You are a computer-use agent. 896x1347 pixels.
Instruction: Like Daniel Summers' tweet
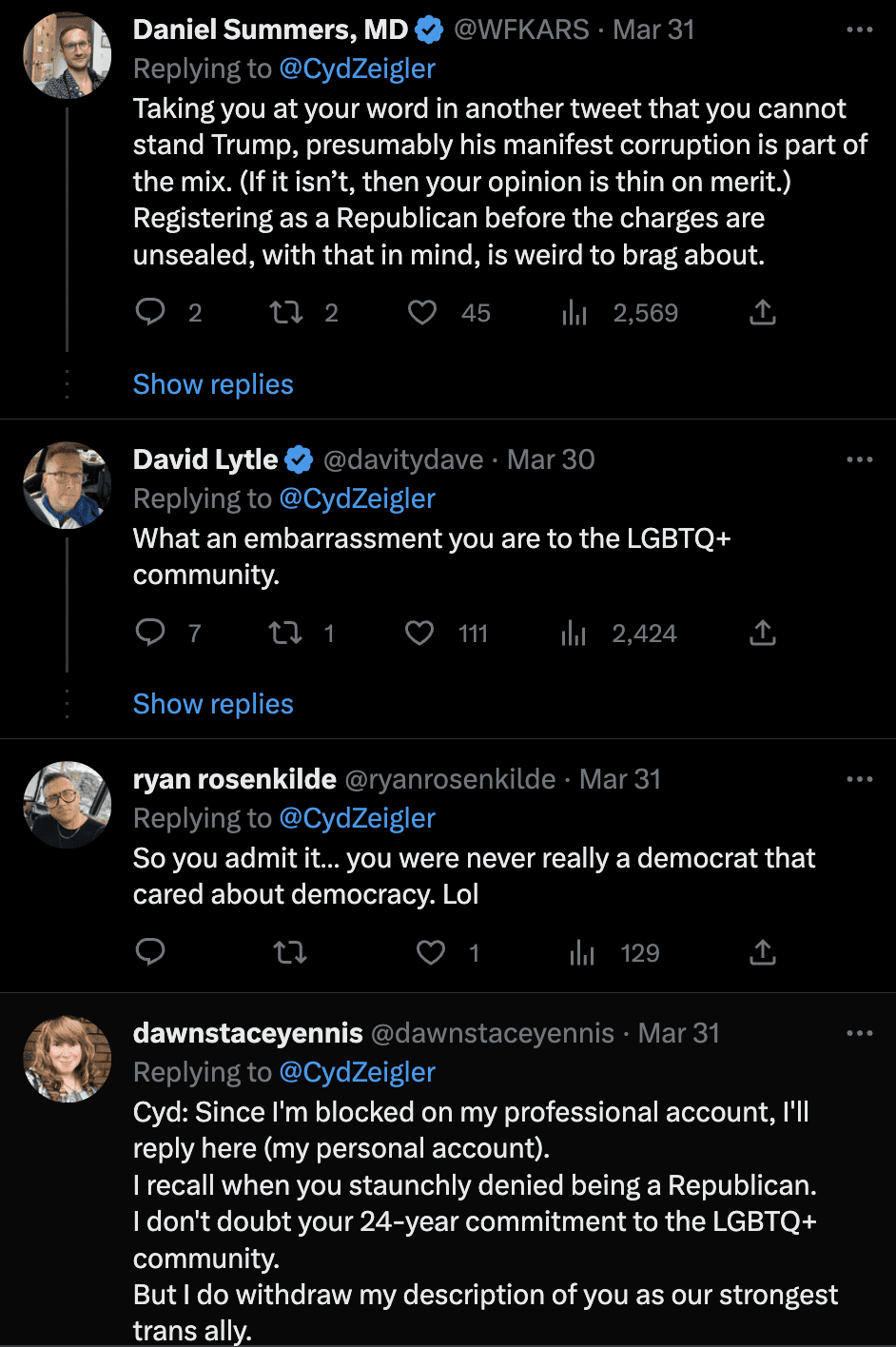point(422,313)
